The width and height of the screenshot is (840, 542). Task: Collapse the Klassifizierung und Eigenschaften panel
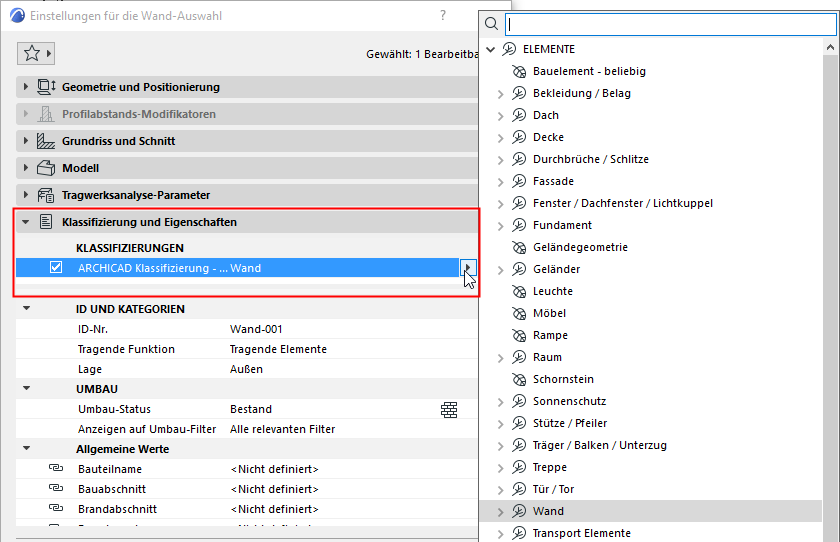click(26, 222)
